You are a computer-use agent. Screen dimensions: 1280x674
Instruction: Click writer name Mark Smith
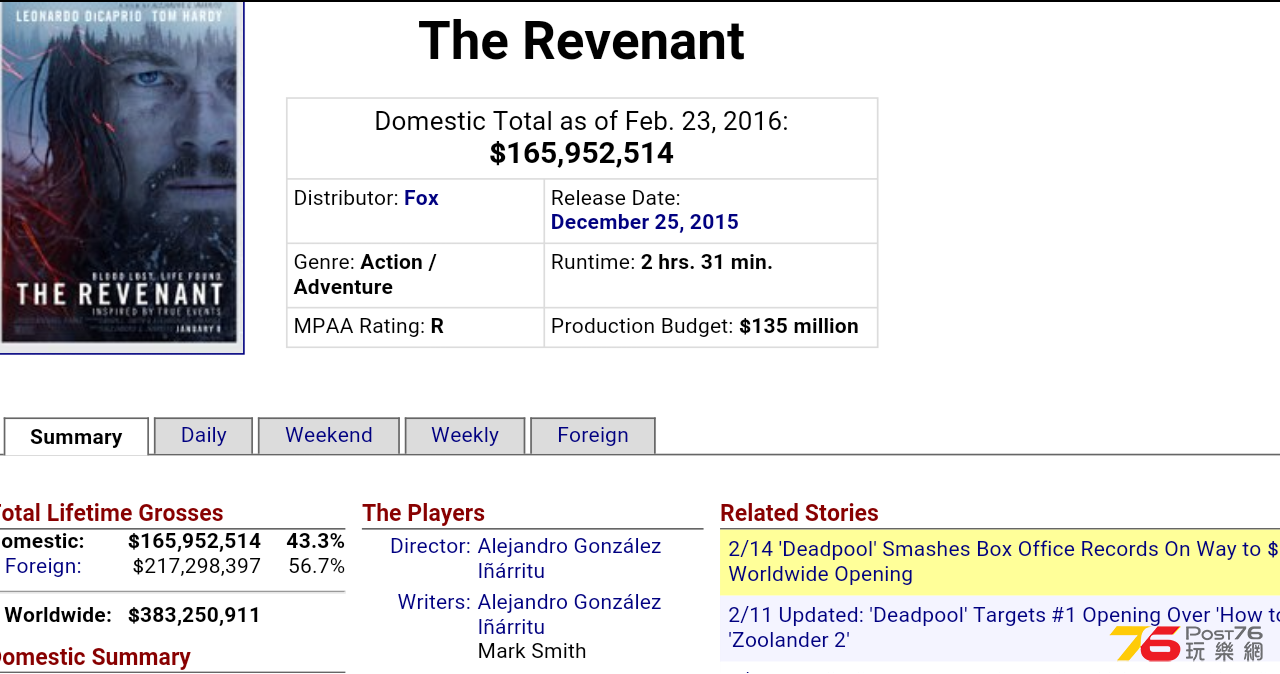point(532,651)
